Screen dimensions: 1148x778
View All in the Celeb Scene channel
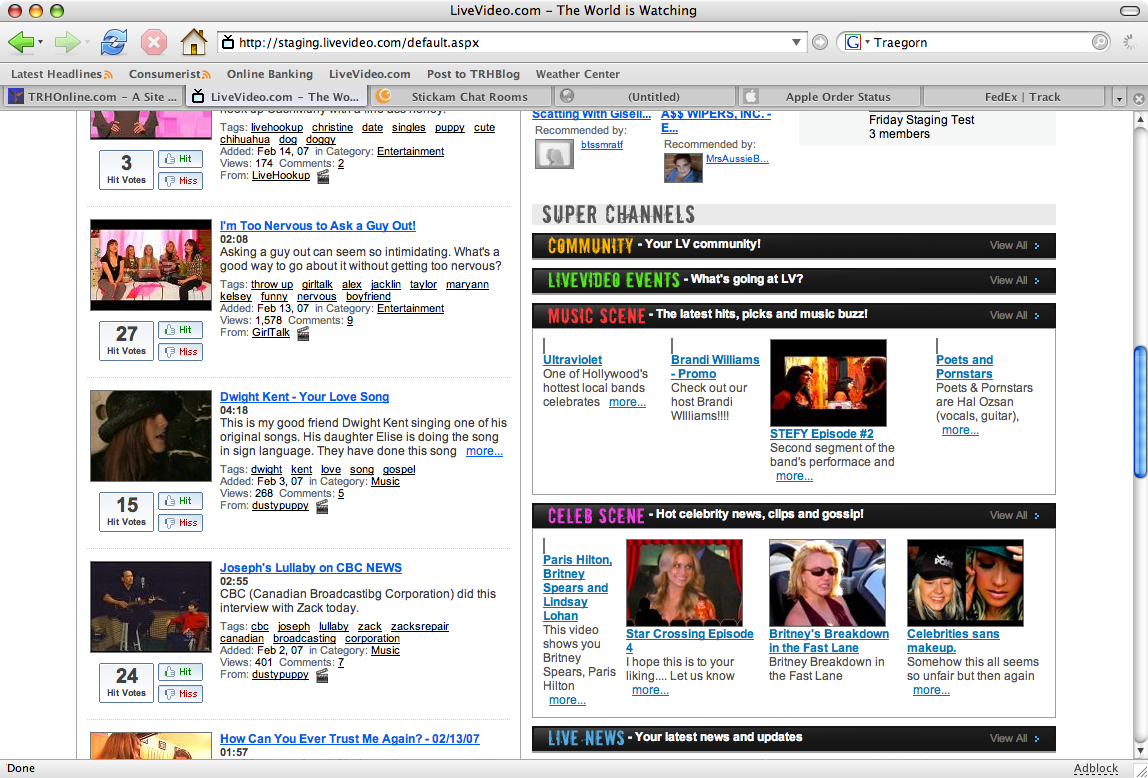1014,515
